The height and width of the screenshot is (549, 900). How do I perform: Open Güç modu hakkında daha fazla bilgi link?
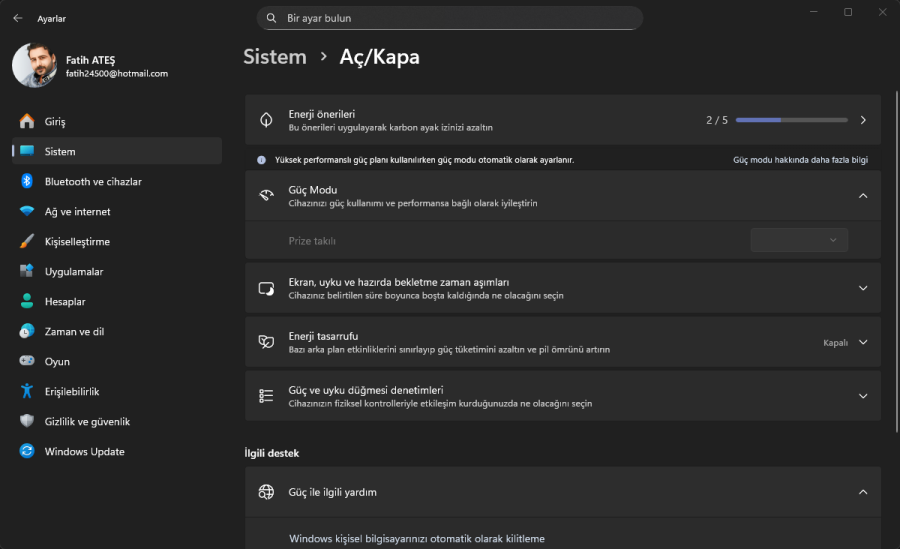pyautogui.click(x=800, y=160)
